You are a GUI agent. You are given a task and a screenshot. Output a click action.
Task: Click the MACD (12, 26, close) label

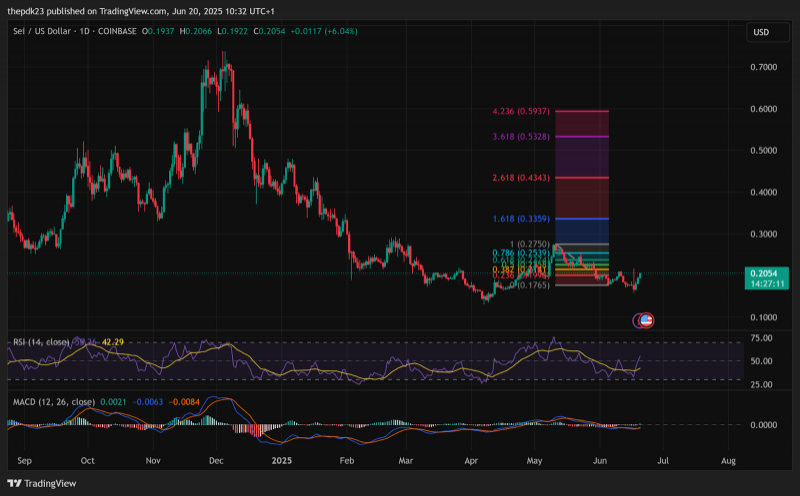tap(54, 402)
